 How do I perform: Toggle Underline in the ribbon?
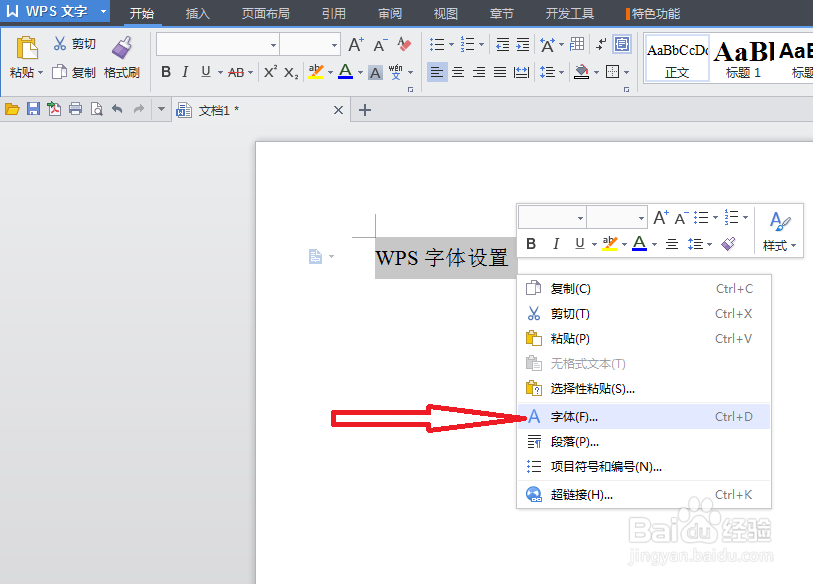[206, 72]
